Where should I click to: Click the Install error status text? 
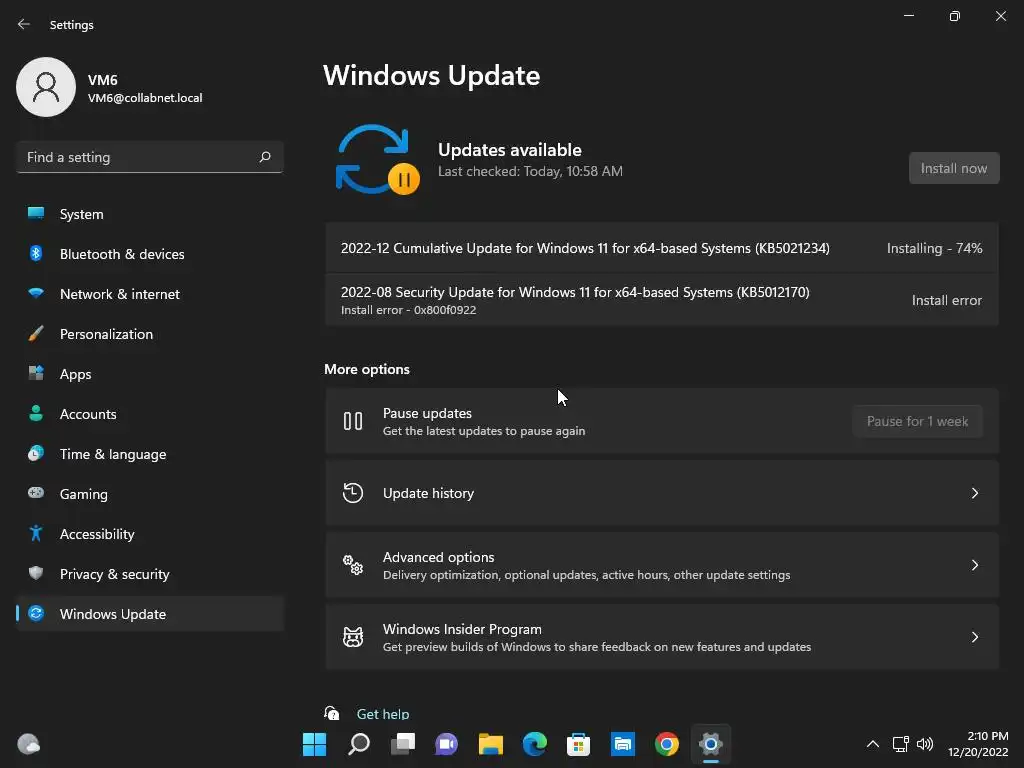[x=946, y=300]
